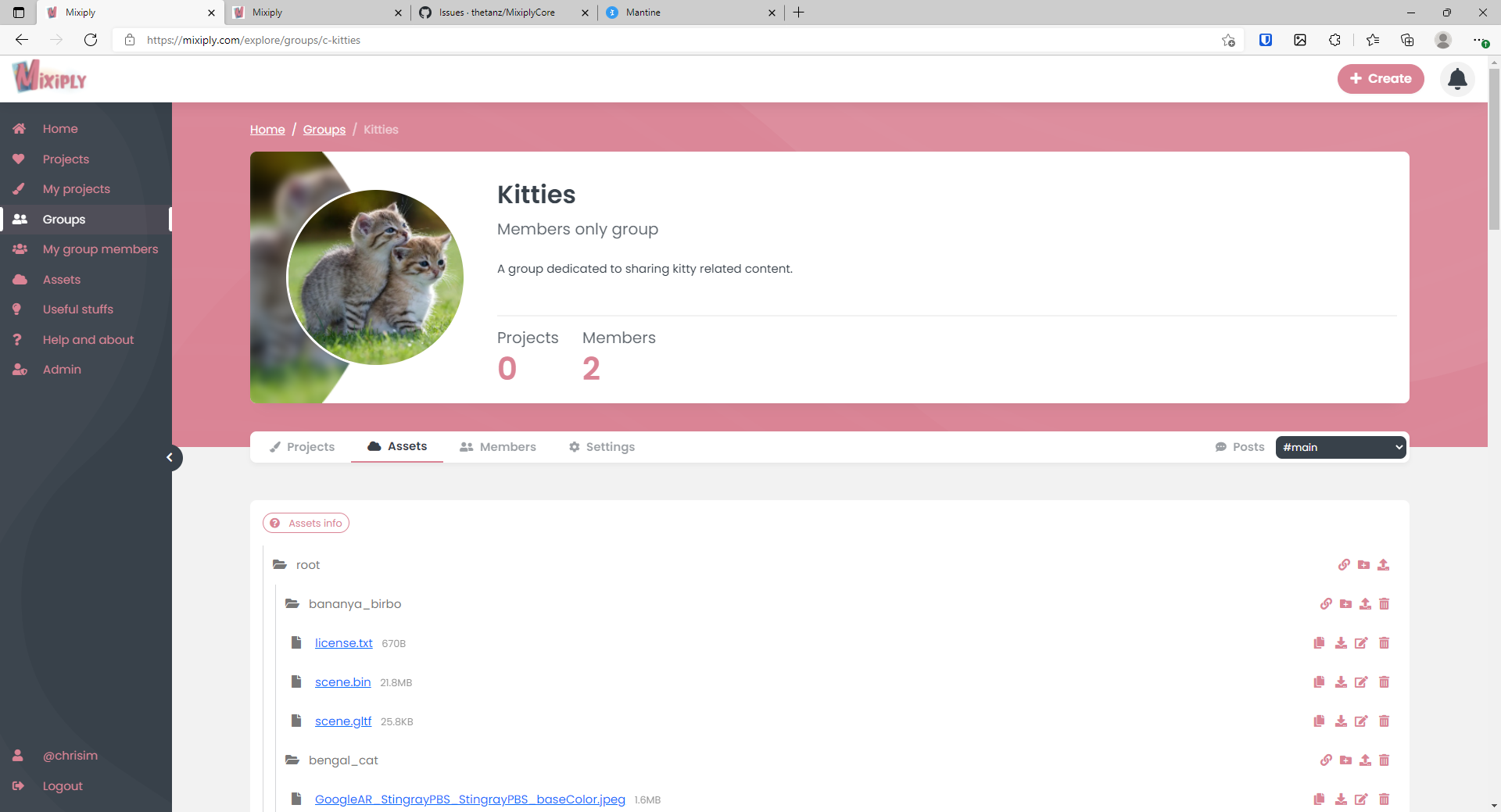
Task: Upload file into bananya_birbo folder
Action: [x=1365, y=603]
